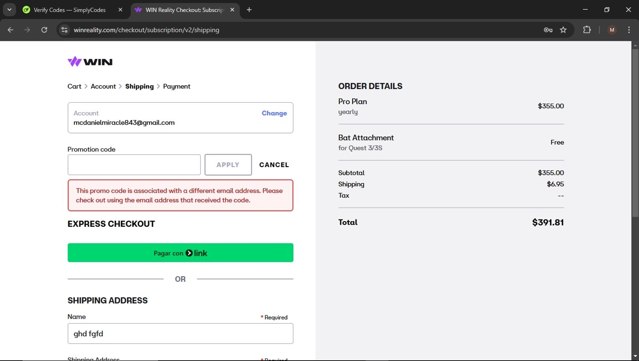Bookmark this page with the star
Viewport: 639px width, 361px height.
563,30
